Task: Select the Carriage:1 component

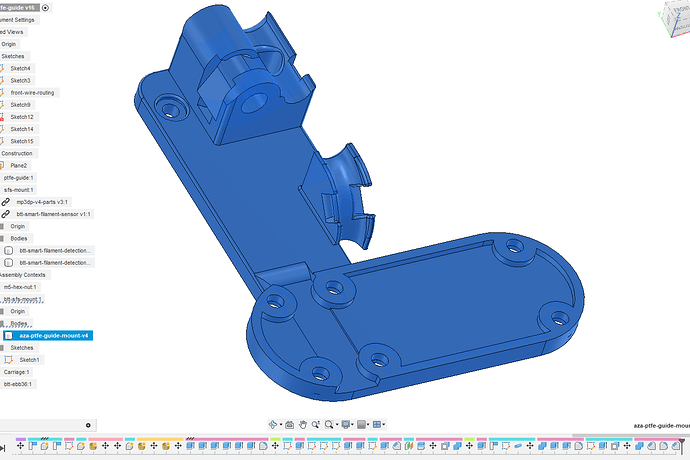Action: (17, 372)
